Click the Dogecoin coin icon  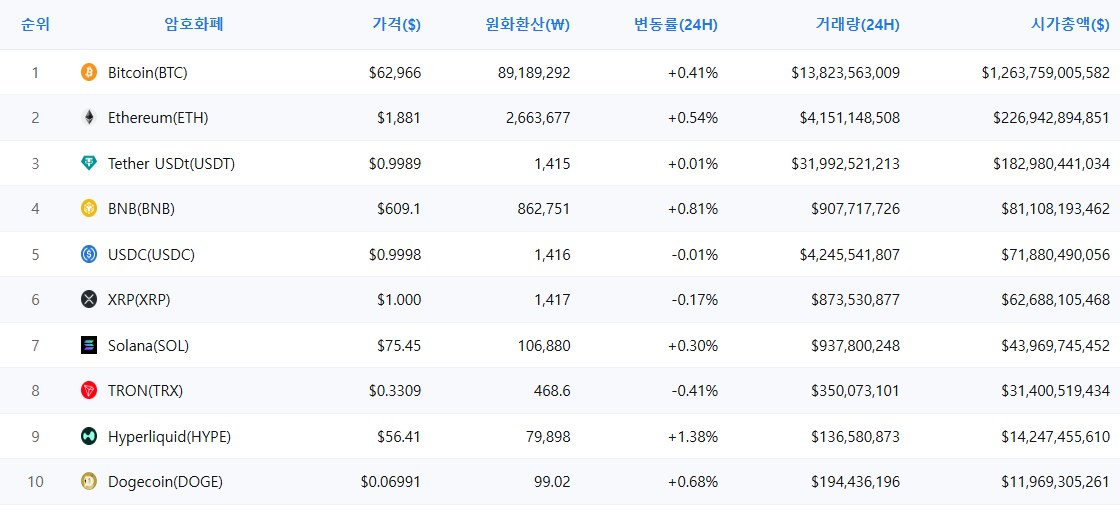pos(89,482)
